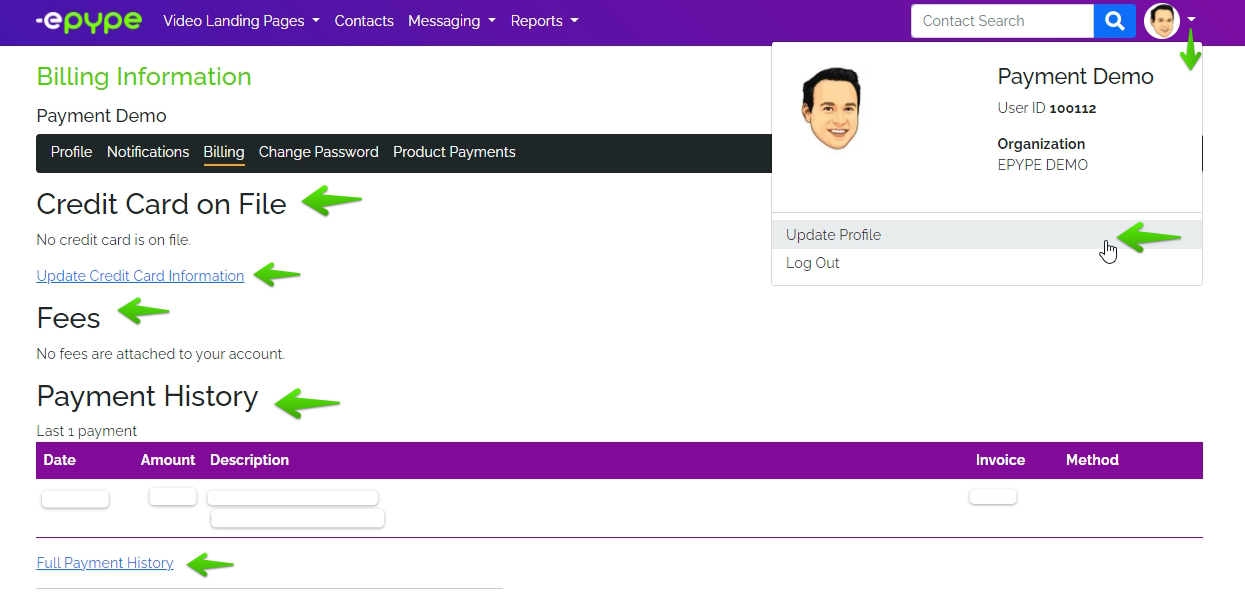Viewport: 1245px width, 607px height.
Task: Click the Payment History heading
Action: (x=148, y=396)
